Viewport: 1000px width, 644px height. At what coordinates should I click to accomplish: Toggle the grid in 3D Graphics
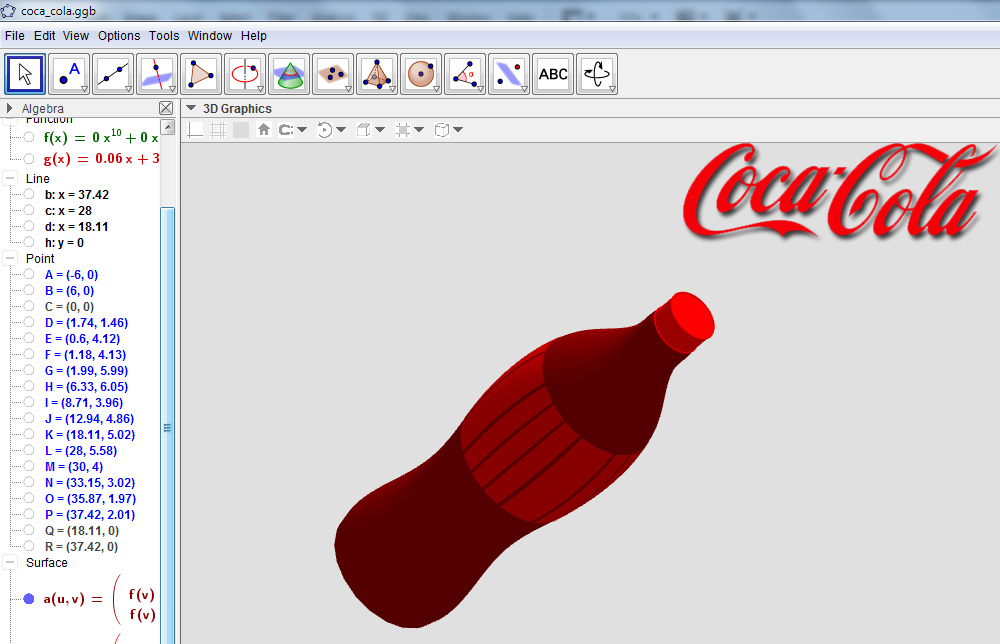218,130
